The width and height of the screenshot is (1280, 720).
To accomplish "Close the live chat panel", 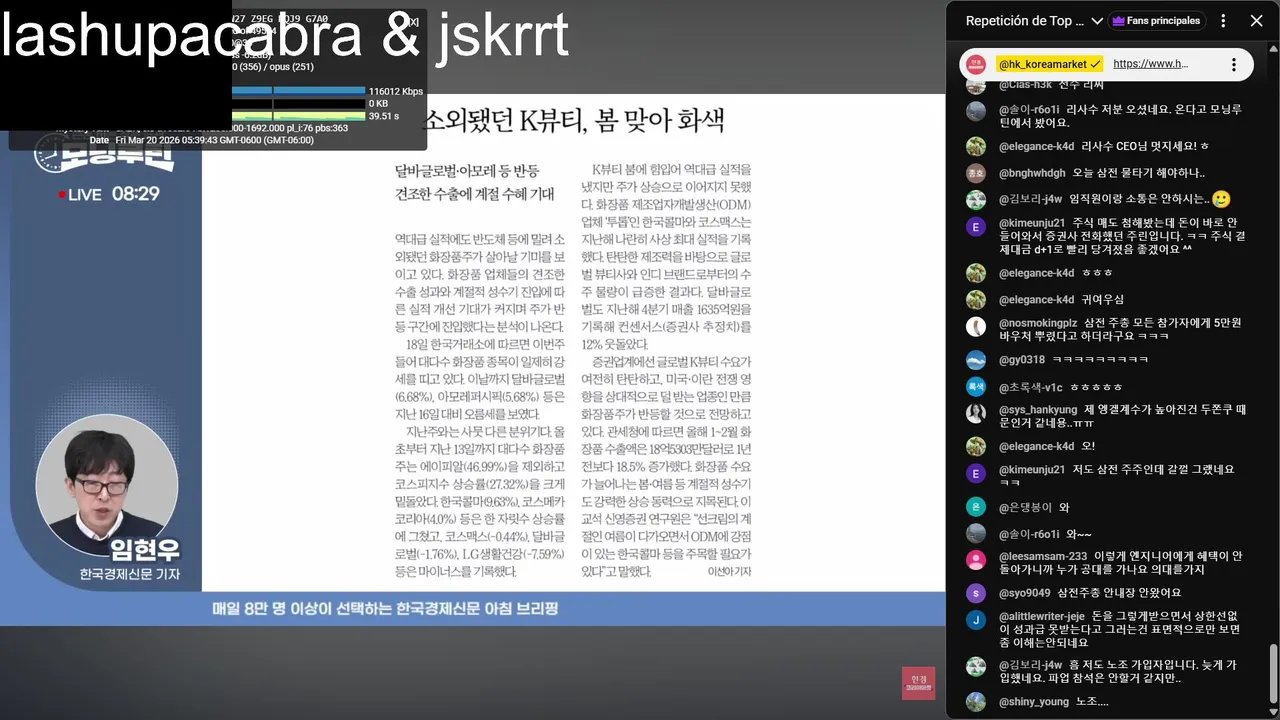I will coord(1256,21).
